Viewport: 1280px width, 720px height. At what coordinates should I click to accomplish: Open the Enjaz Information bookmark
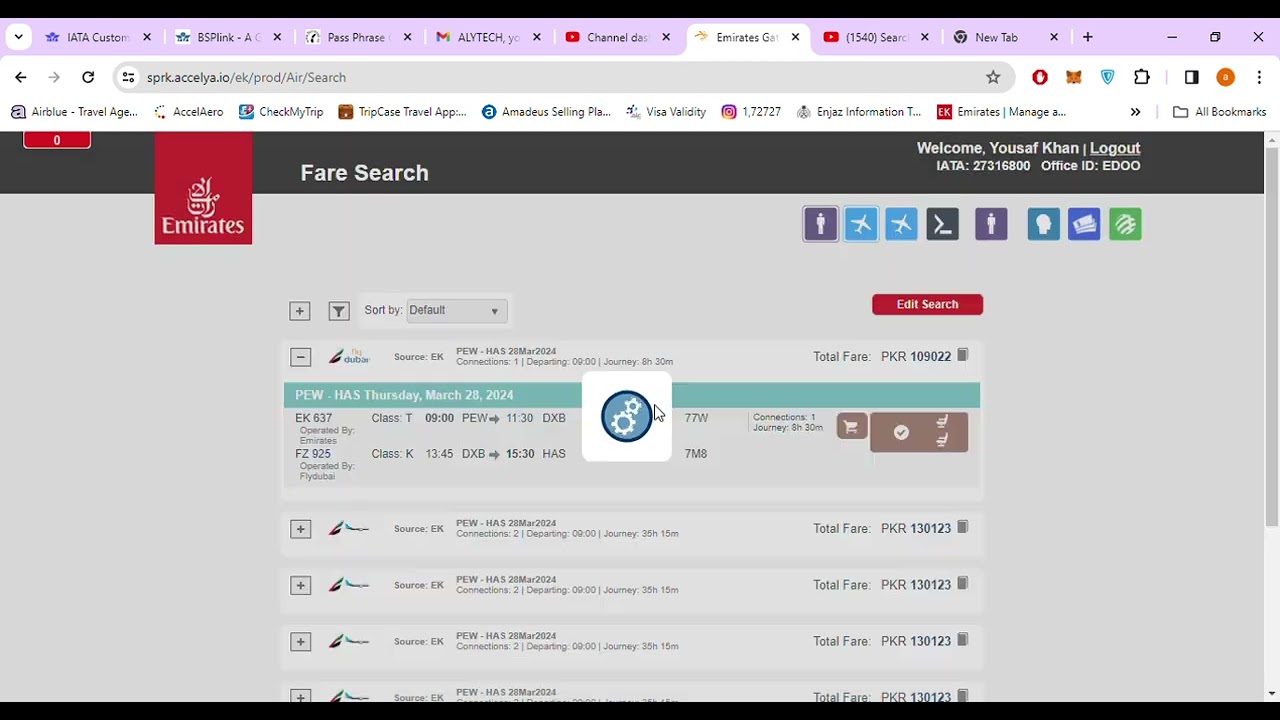[x=859, y=112]
